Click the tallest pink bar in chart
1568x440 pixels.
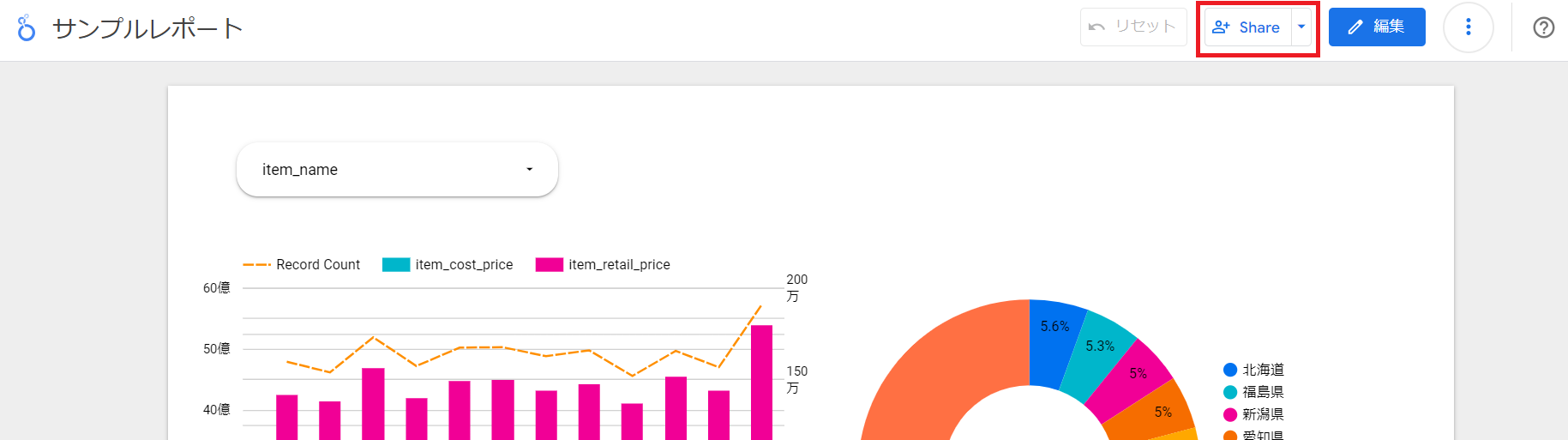pos(761,383)
